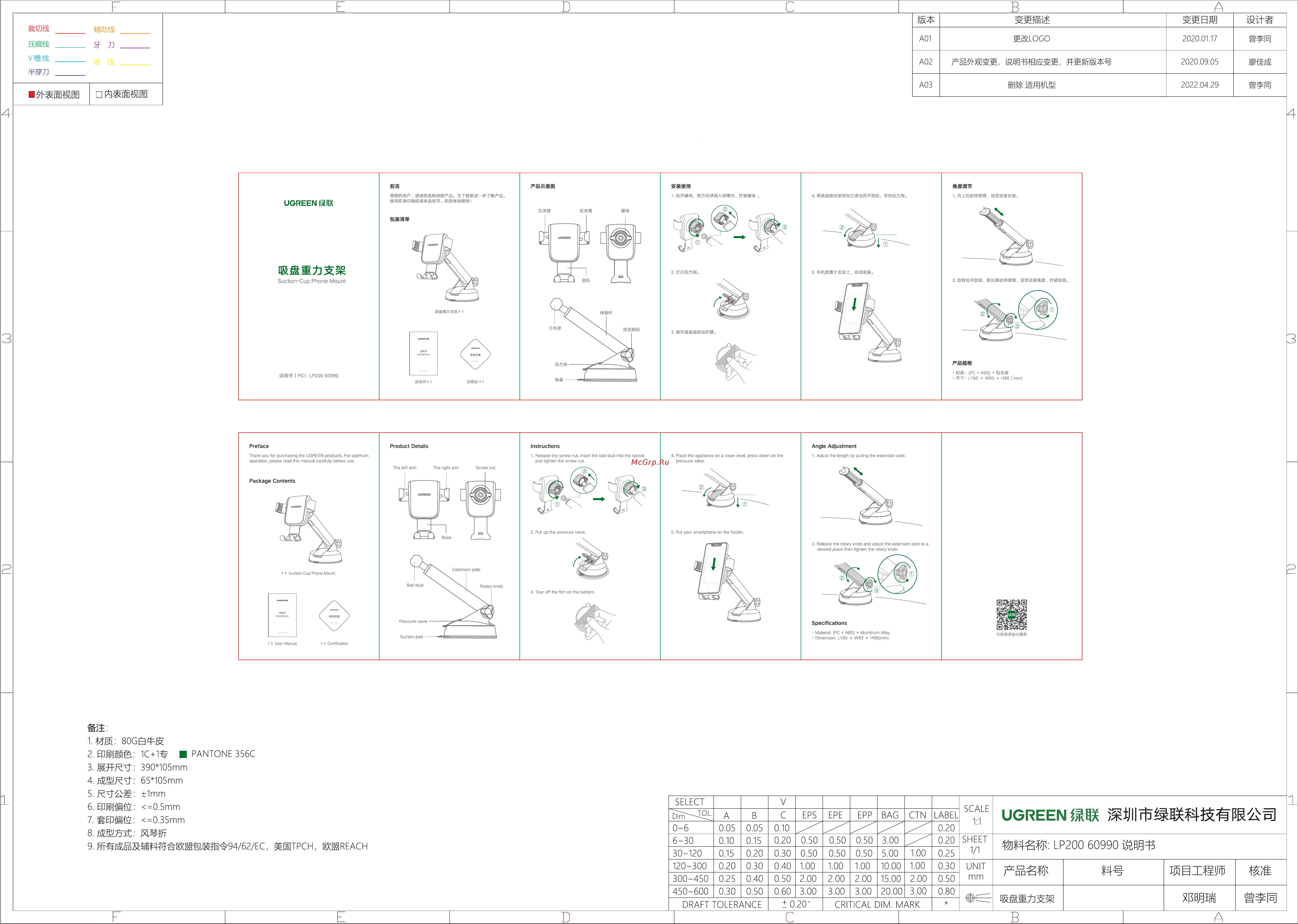Click the '说明书 | PID: LP200 60990' text
1298x924 pixels.
tap(309, 375)
